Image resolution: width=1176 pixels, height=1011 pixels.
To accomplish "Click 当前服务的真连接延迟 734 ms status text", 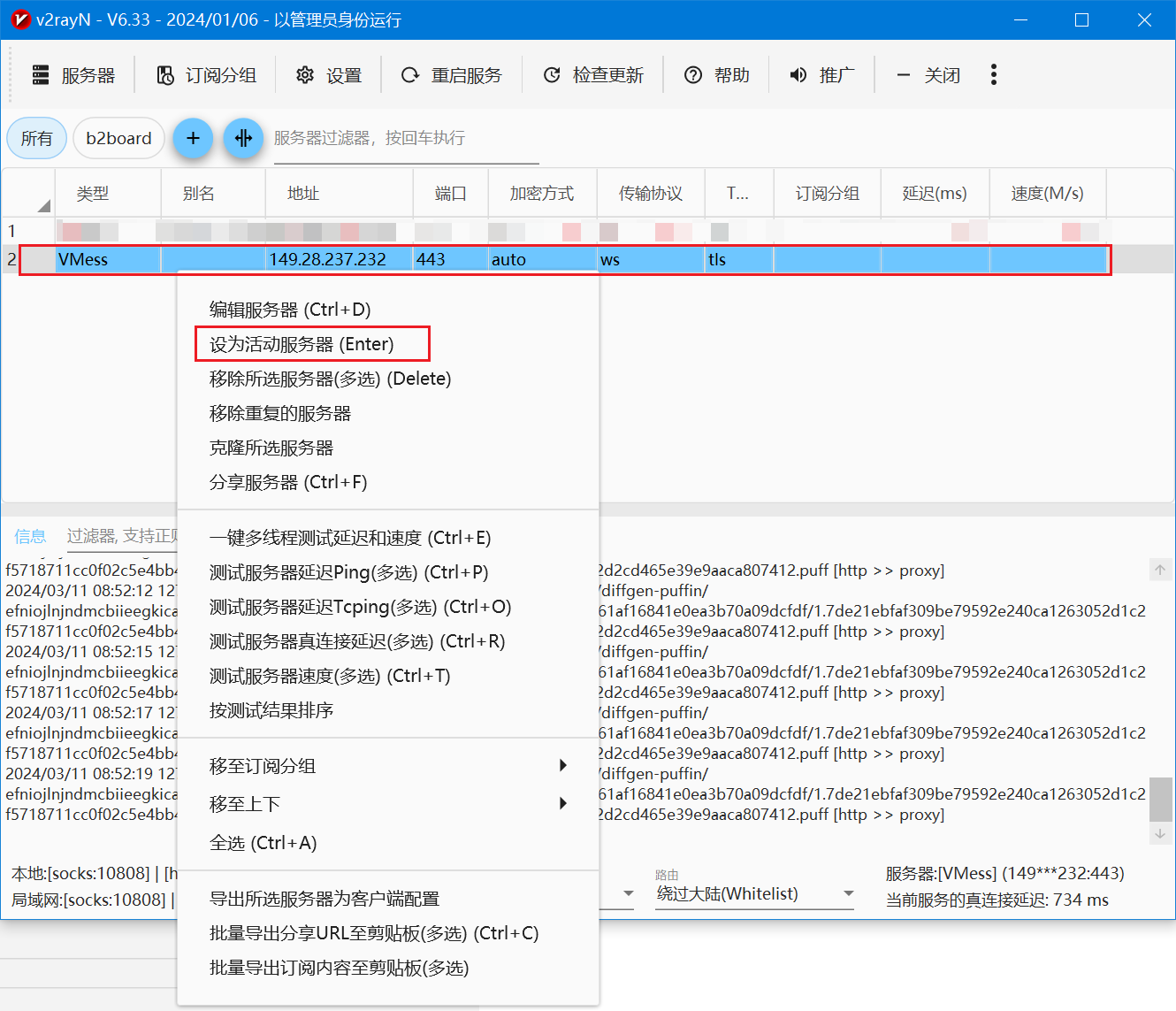I will [x=997, y=900].
